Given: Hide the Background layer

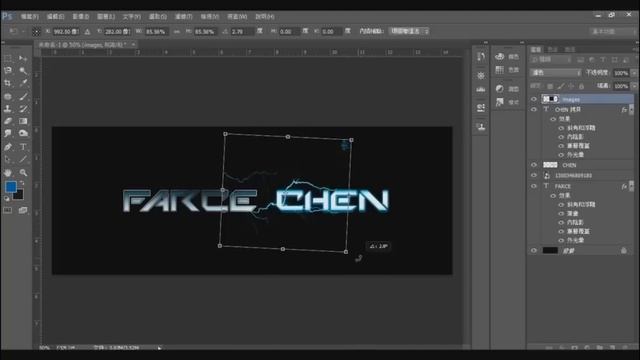Looking at the screenshot, I should point(534,251).
